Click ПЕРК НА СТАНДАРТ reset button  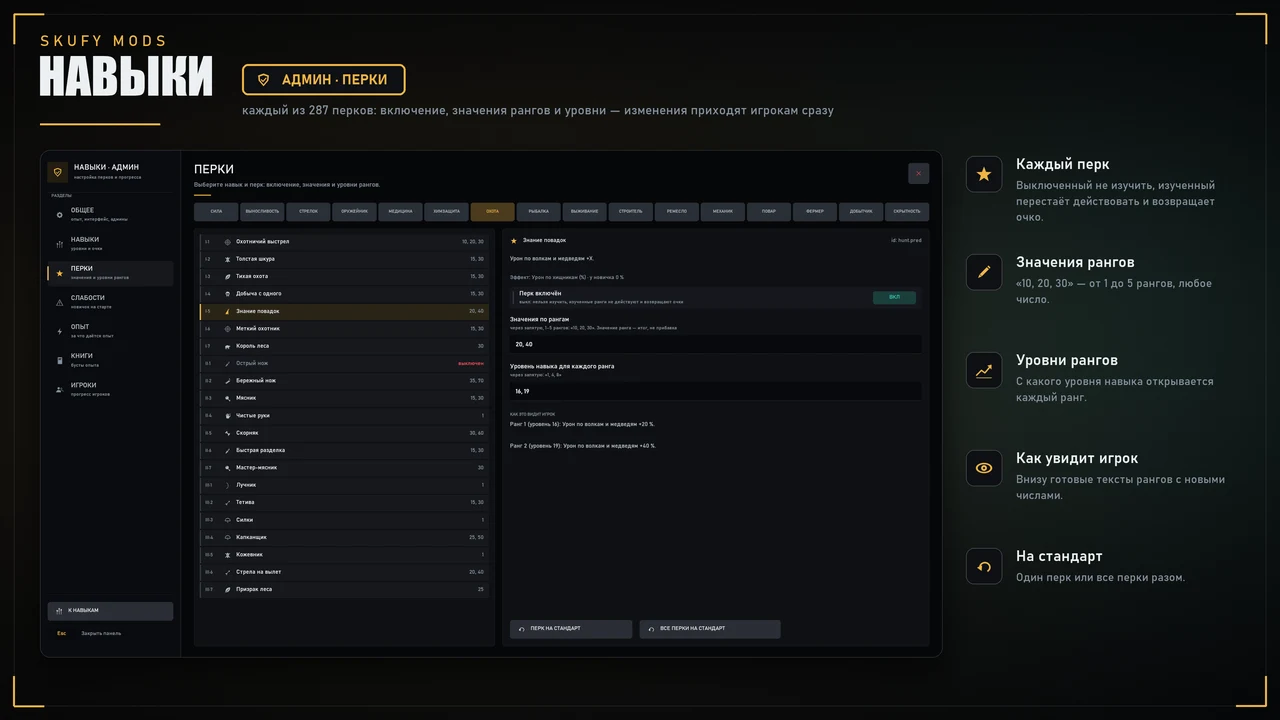pyautogui.click(x=571, y=629)
